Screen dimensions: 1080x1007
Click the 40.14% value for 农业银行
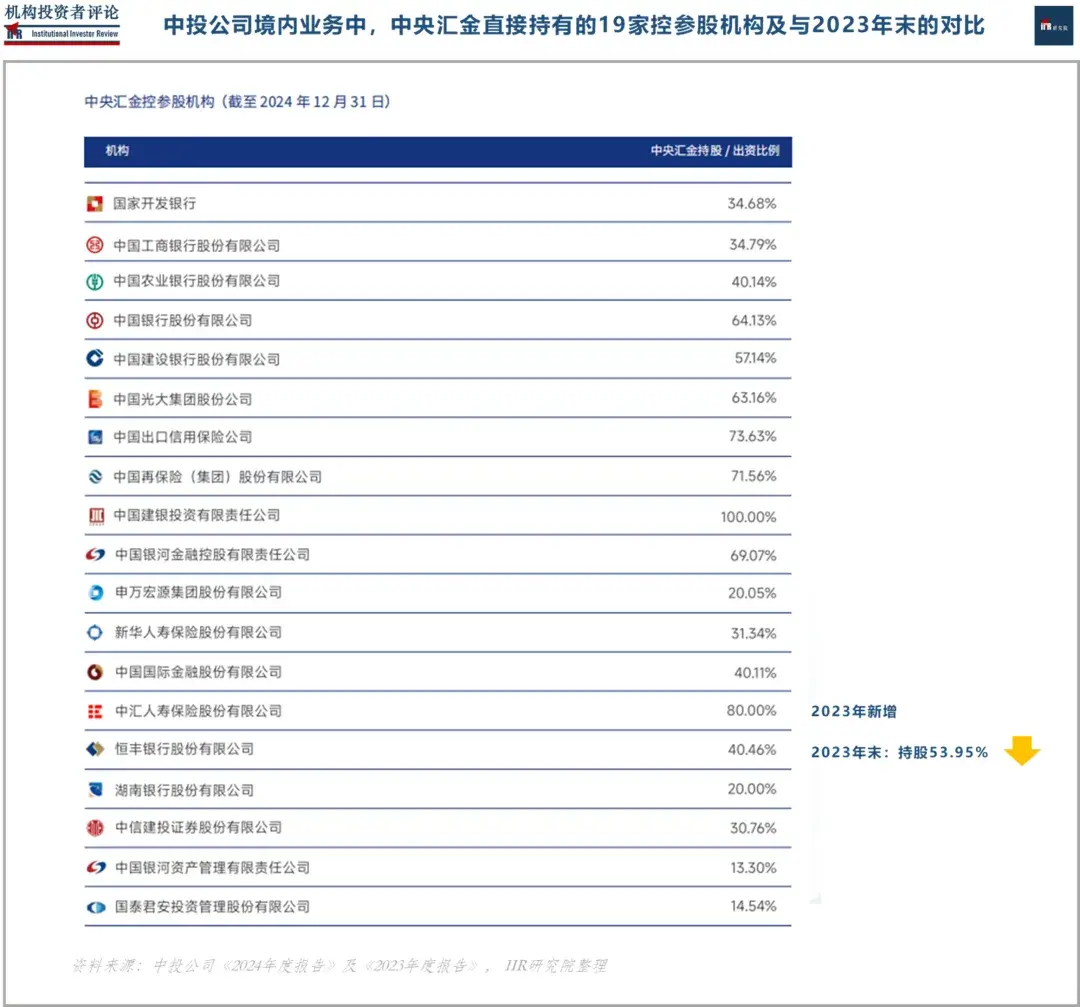(x=754, y=282)
